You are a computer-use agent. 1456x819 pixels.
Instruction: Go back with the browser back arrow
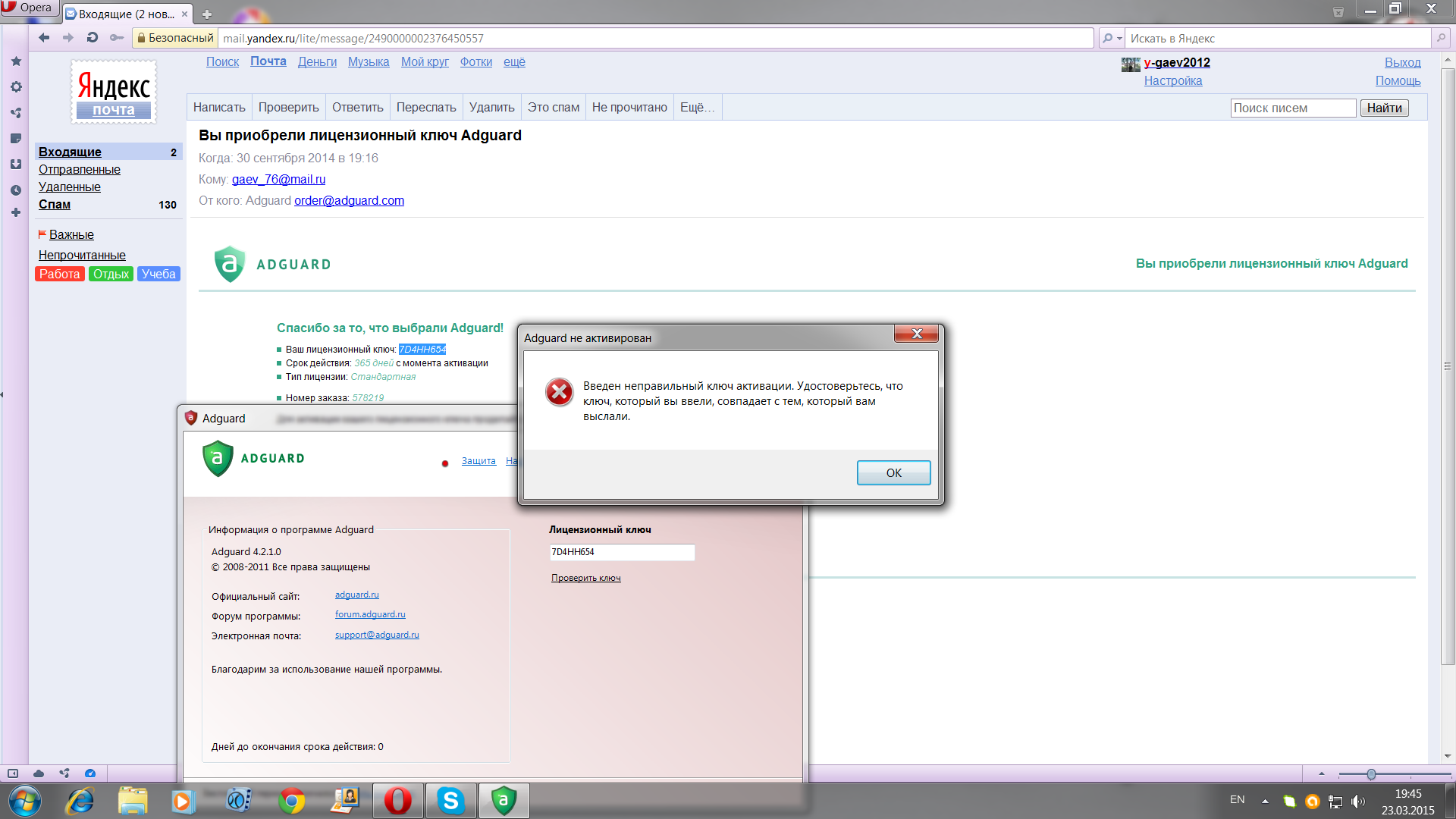[x=44, y=38]
